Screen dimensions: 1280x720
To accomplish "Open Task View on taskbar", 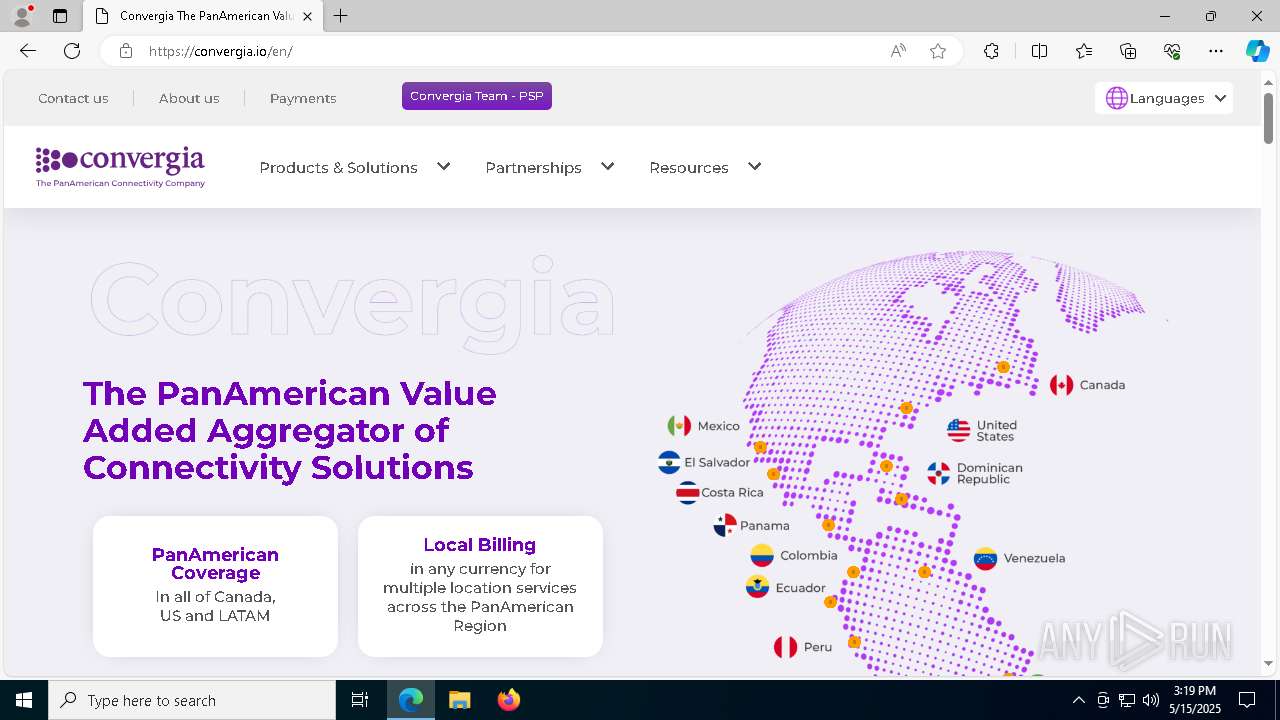I will (x=361, y=700).
